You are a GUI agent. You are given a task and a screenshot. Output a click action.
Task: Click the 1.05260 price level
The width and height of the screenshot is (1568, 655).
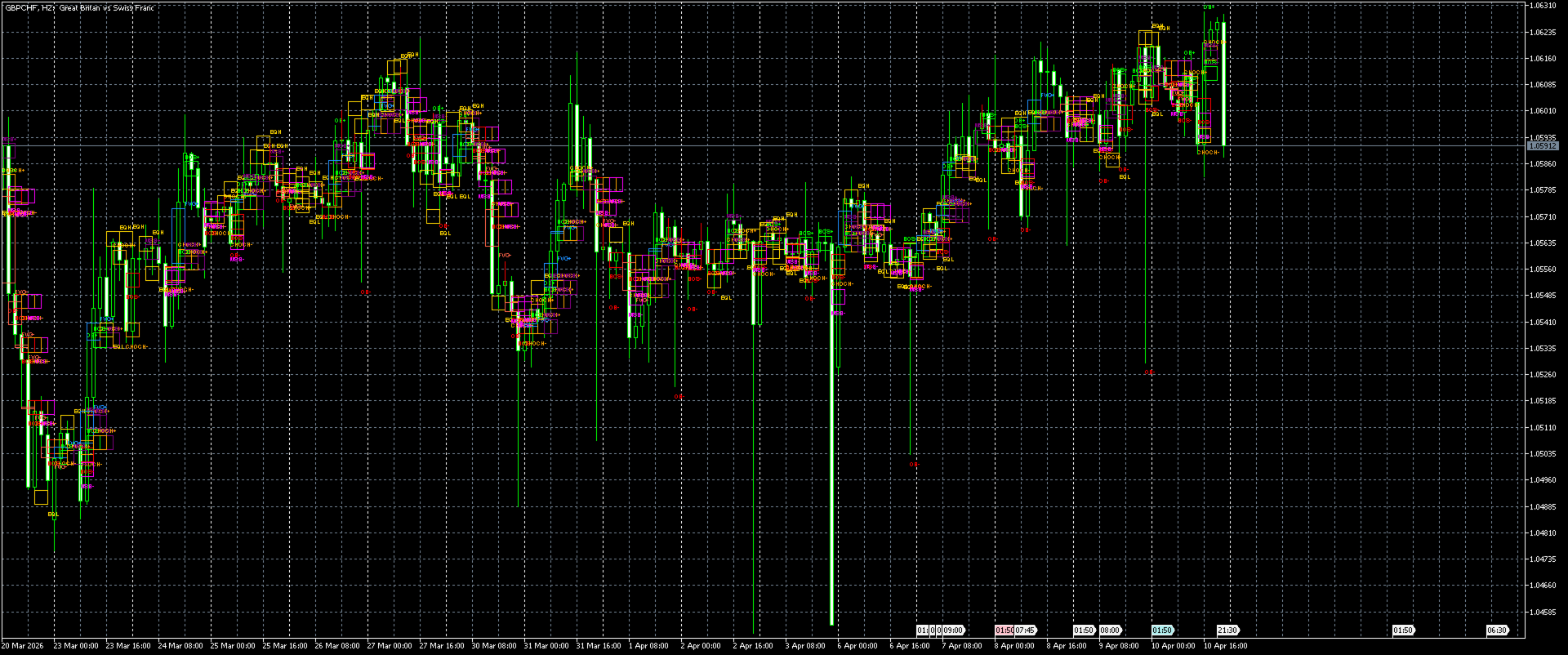(x=1543, y=375)
